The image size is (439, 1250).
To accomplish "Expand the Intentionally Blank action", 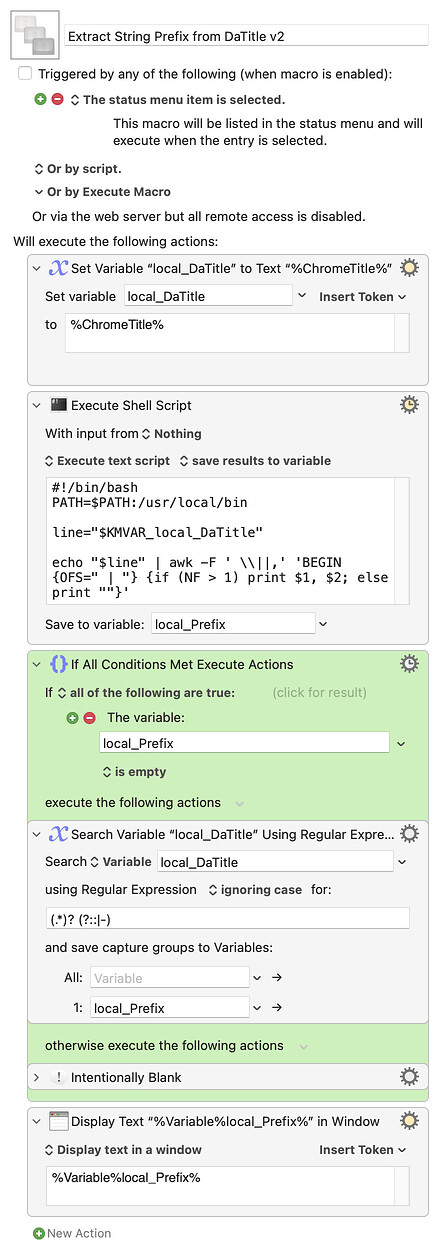I will [x=37, y=1077].
